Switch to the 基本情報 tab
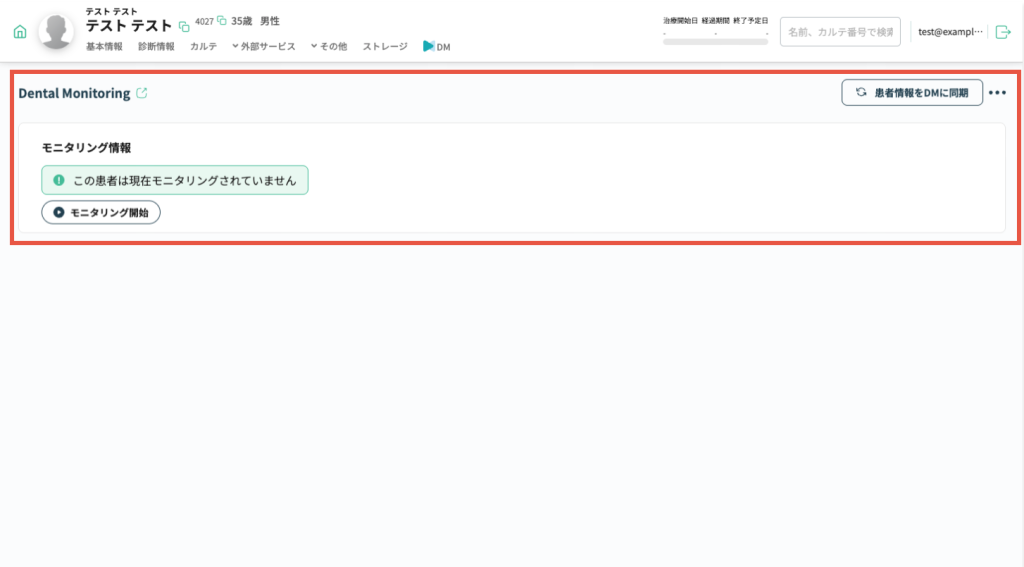The image size is (1024, 567). tap(104, 47)
